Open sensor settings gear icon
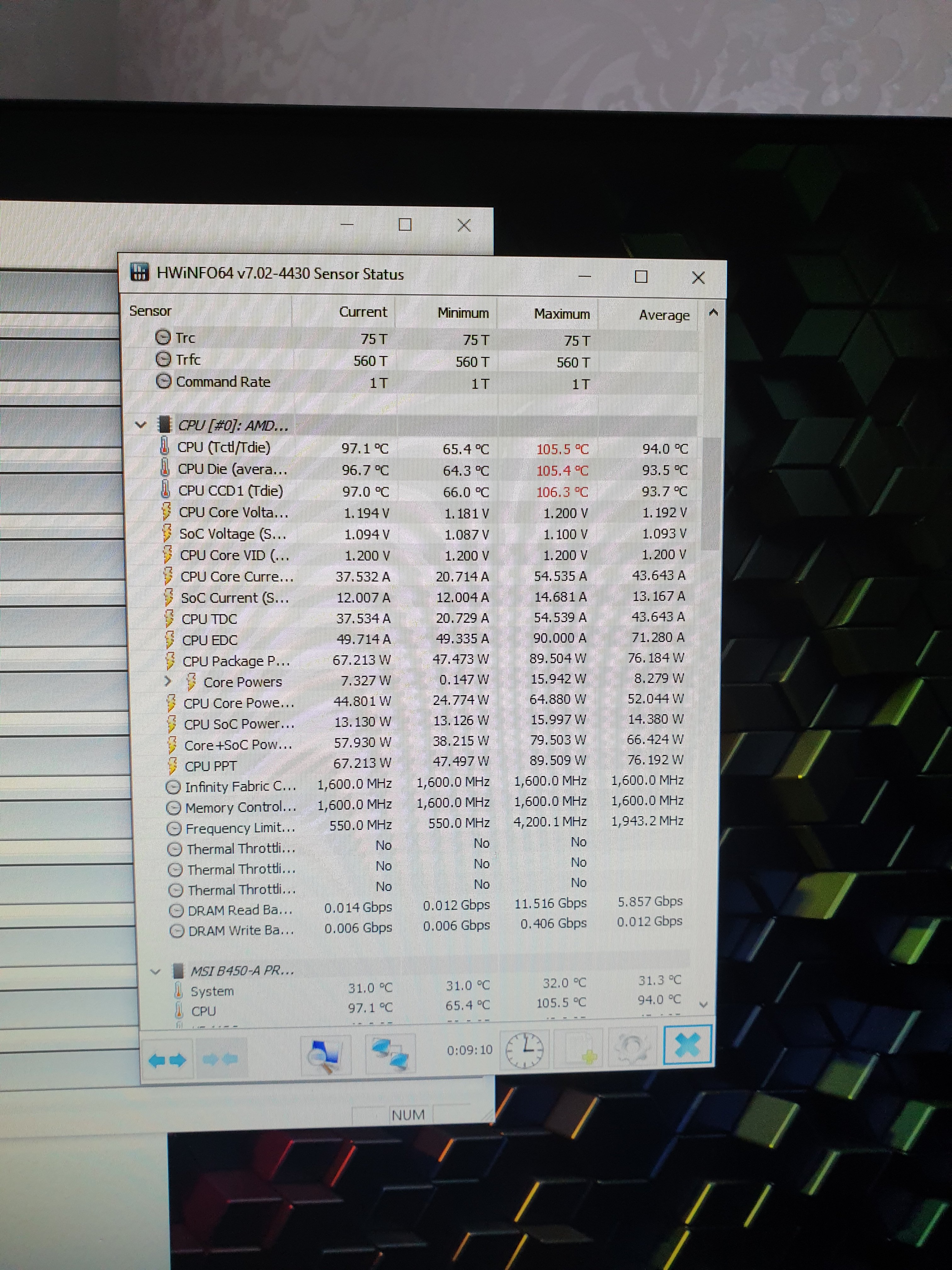This screenshot has width=952, height=1270. coord(633,1048)
